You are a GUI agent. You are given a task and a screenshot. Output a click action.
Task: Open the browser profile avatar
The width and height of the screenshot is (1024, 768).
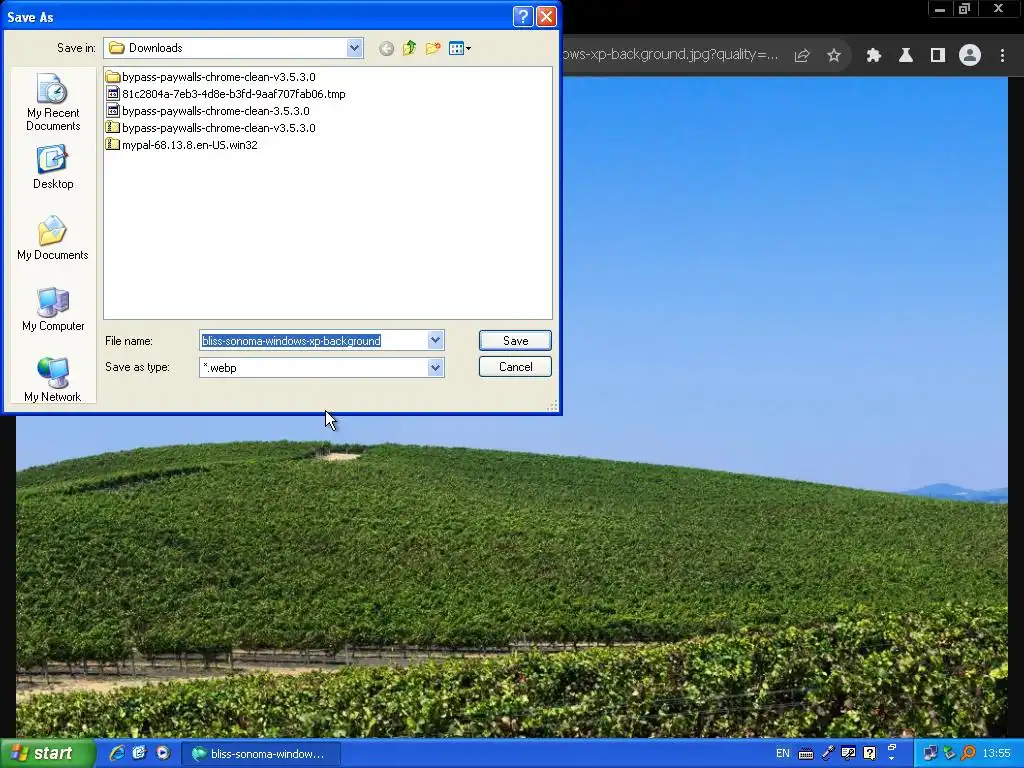pos(970,56)
